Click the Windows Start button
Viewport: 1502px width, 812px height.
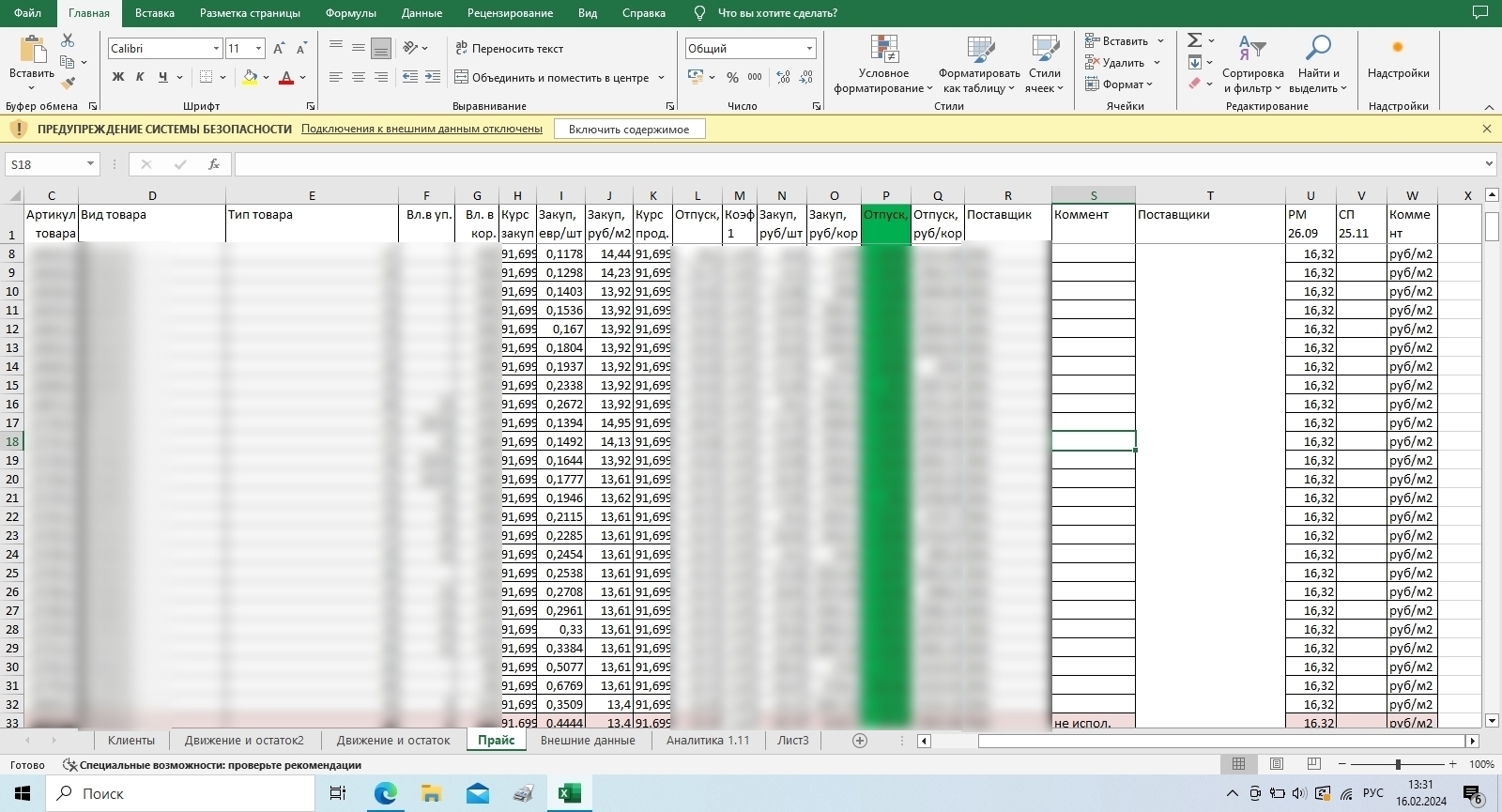click(x=23, y=793)
